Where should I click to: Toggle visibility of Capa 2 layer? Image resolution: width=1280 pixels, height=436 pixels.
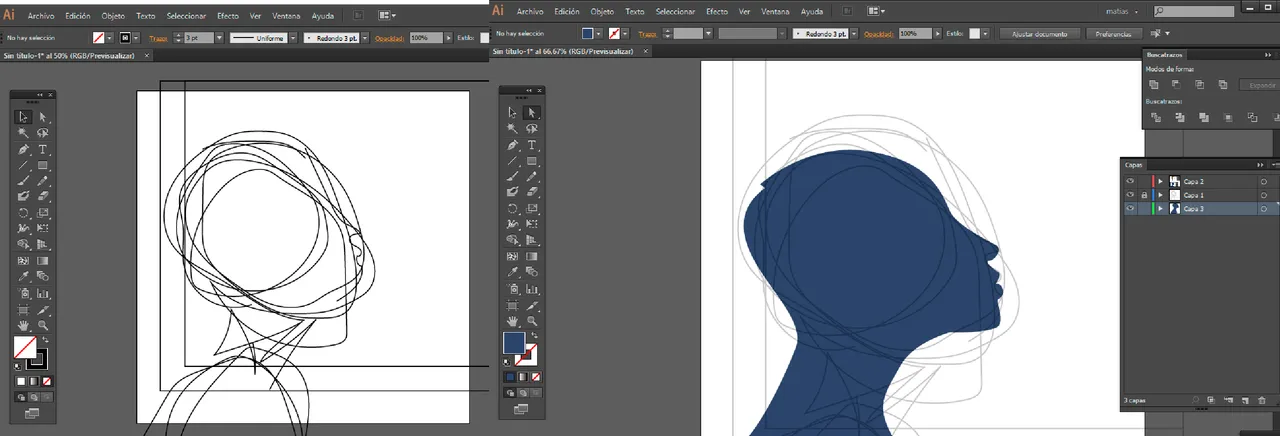pyautogui.click(x=1130, y=181)
